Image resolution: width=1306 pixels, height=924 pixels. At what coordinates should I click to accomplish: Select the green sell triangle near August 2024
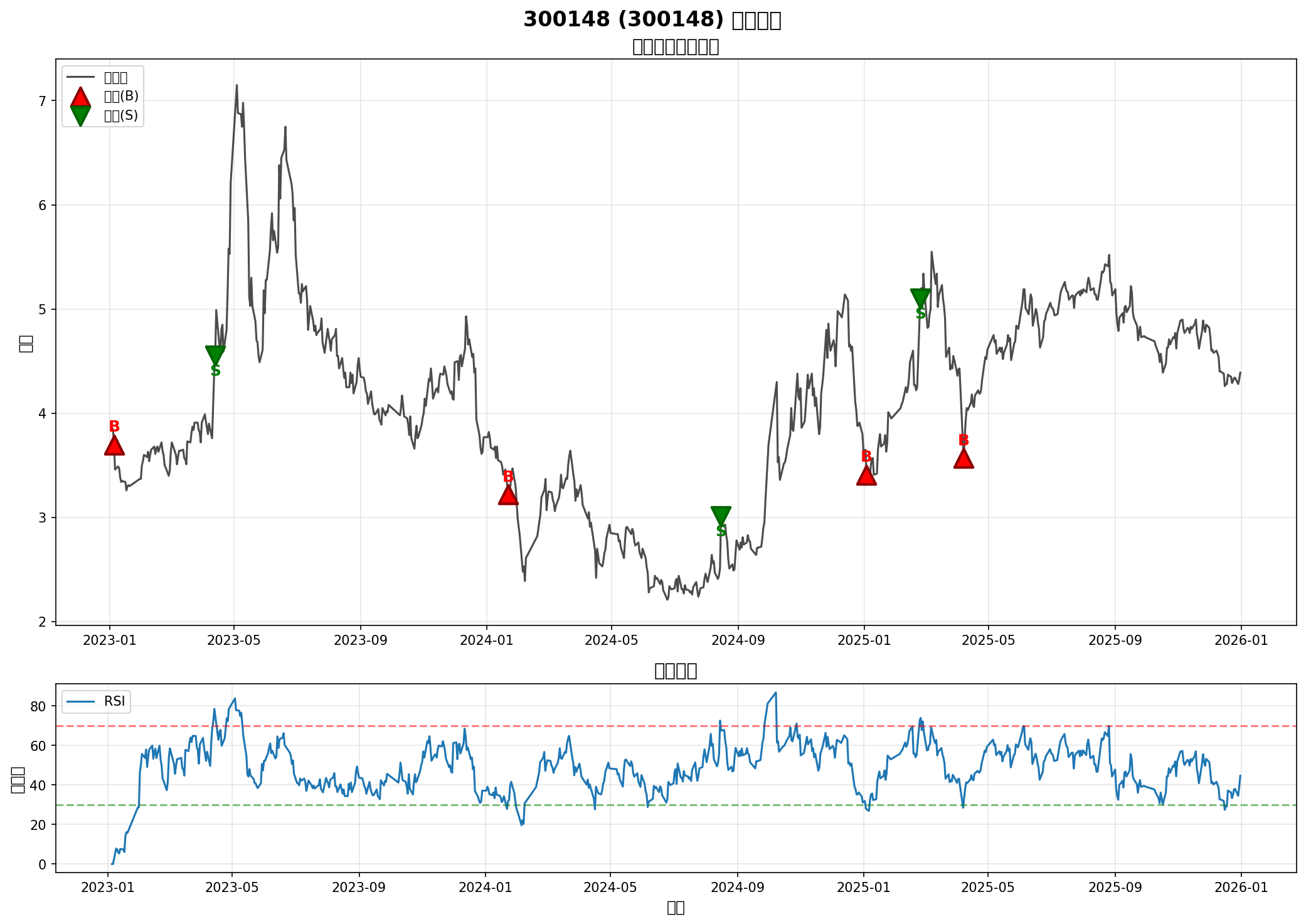[x=721, y=515]
